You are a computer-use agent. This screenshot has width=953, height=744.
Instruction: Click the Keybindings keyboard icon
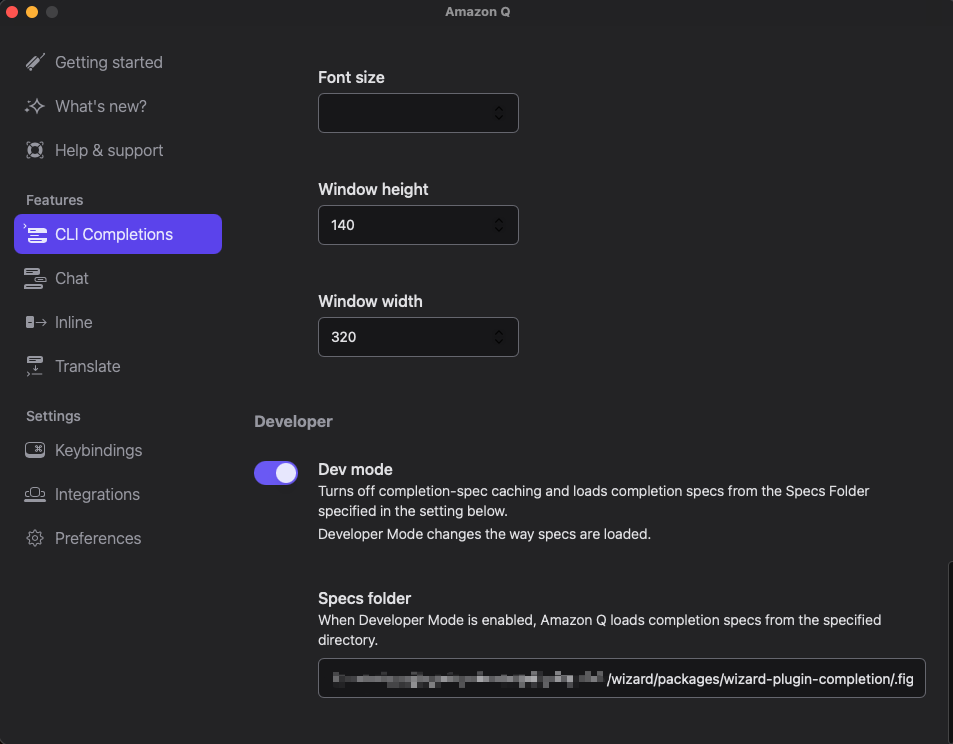(x=36, y=450)
